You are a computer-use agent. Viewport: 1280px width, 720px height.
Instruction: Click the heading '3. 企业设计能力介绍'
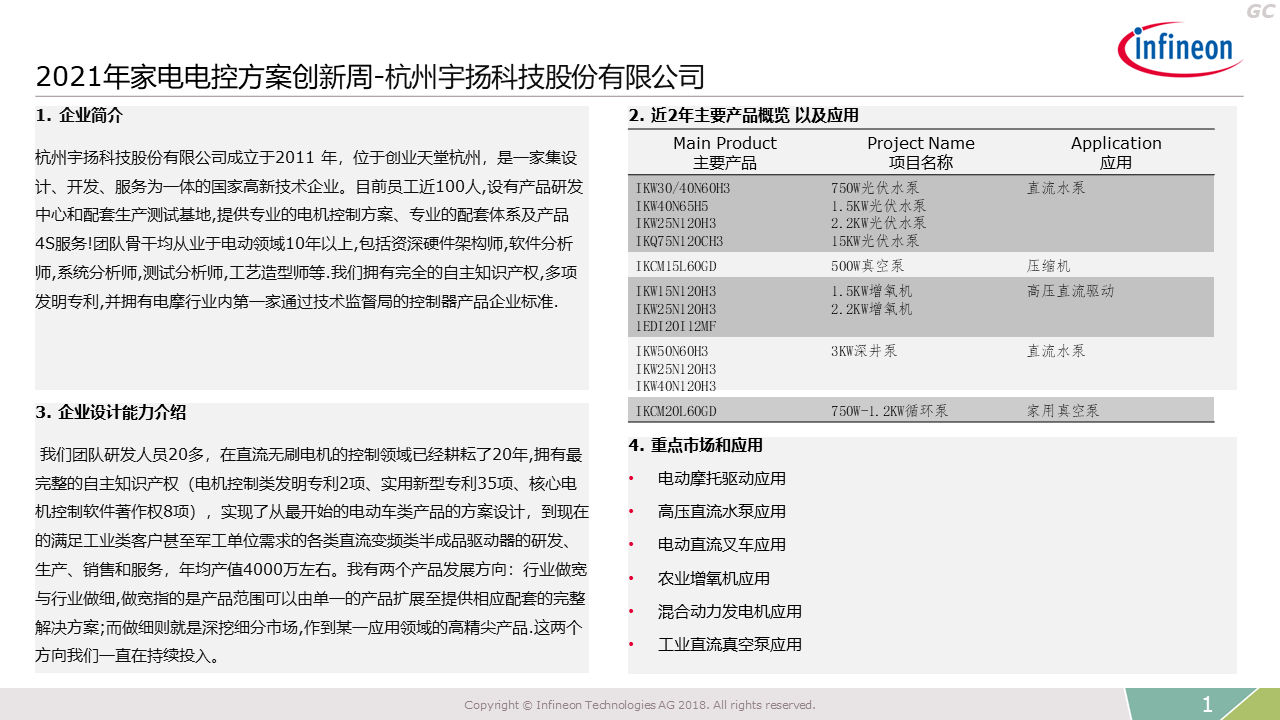tap(110, 412)
